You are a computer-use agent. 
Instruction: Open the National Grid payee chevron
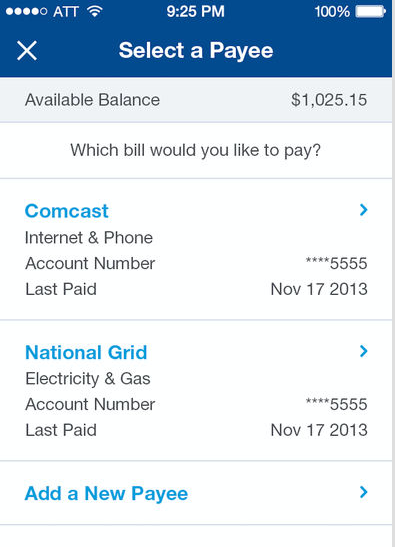point(363,351)
